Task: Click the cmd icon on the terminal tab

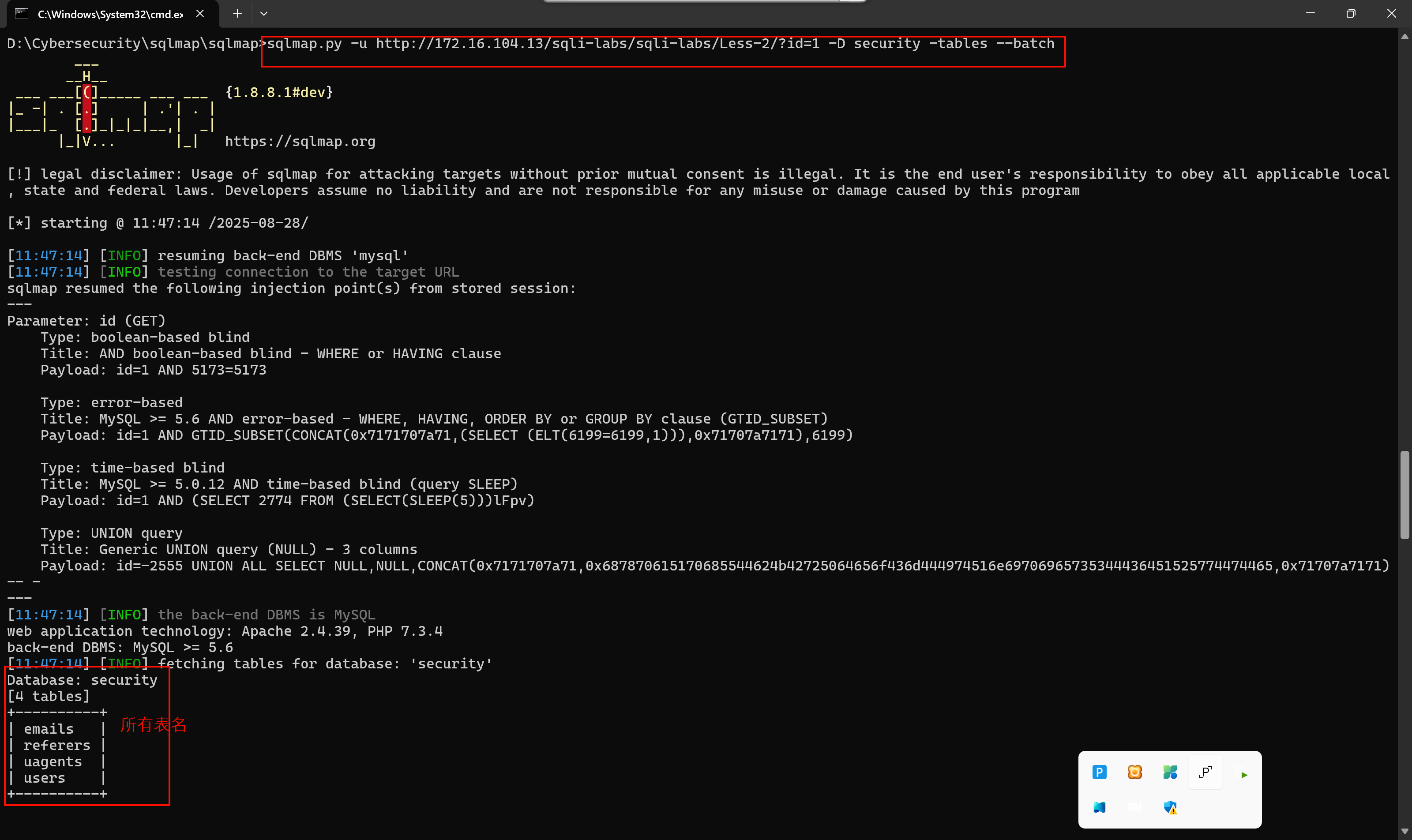Action: (x=22, y=13)
